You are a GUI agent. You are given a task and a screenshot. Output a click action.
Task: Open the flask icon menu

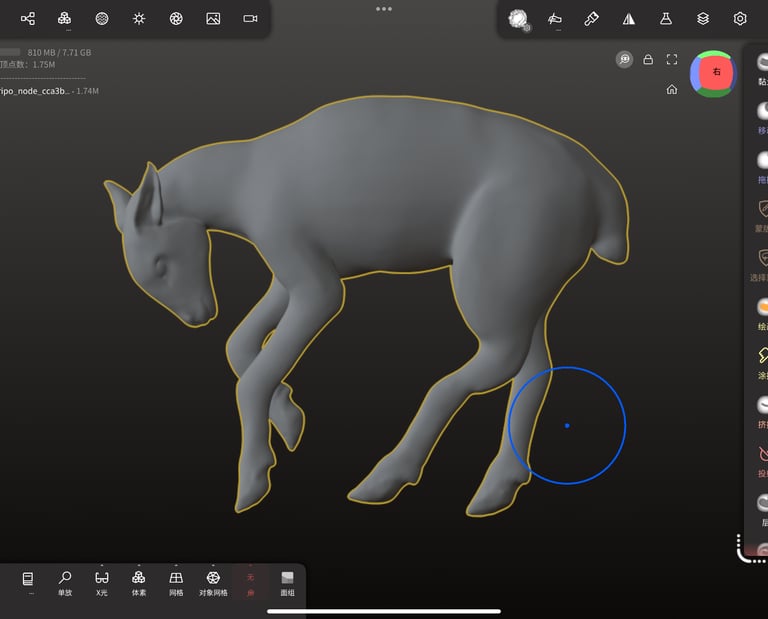pos(666,19)
